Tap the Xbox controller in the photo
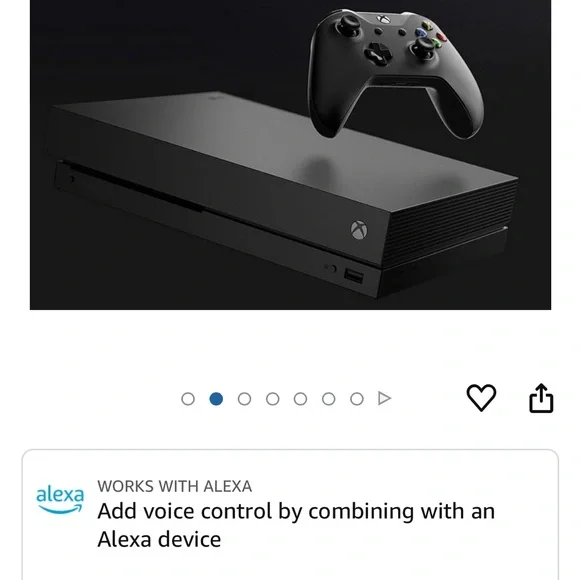This screenshot has width=580, height=580. 396,74
